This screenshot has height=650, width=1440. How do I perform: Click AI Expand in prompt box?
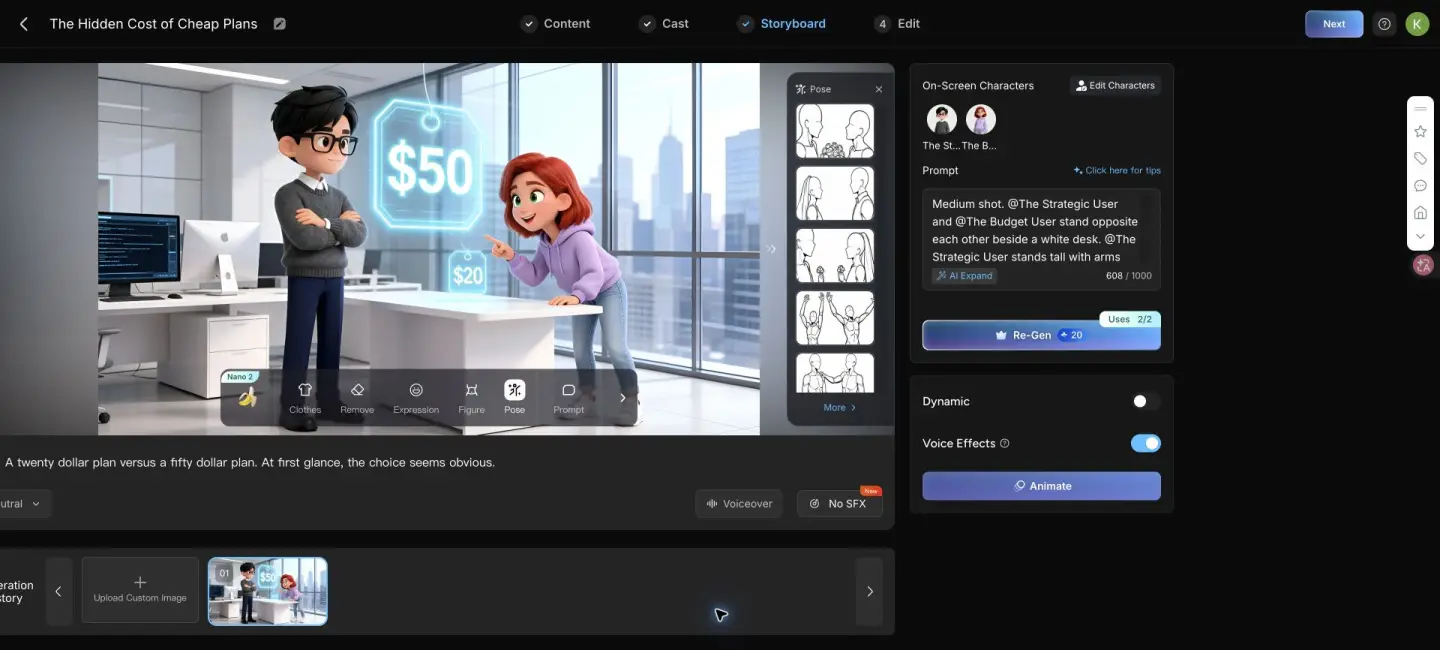click(965, 276)
